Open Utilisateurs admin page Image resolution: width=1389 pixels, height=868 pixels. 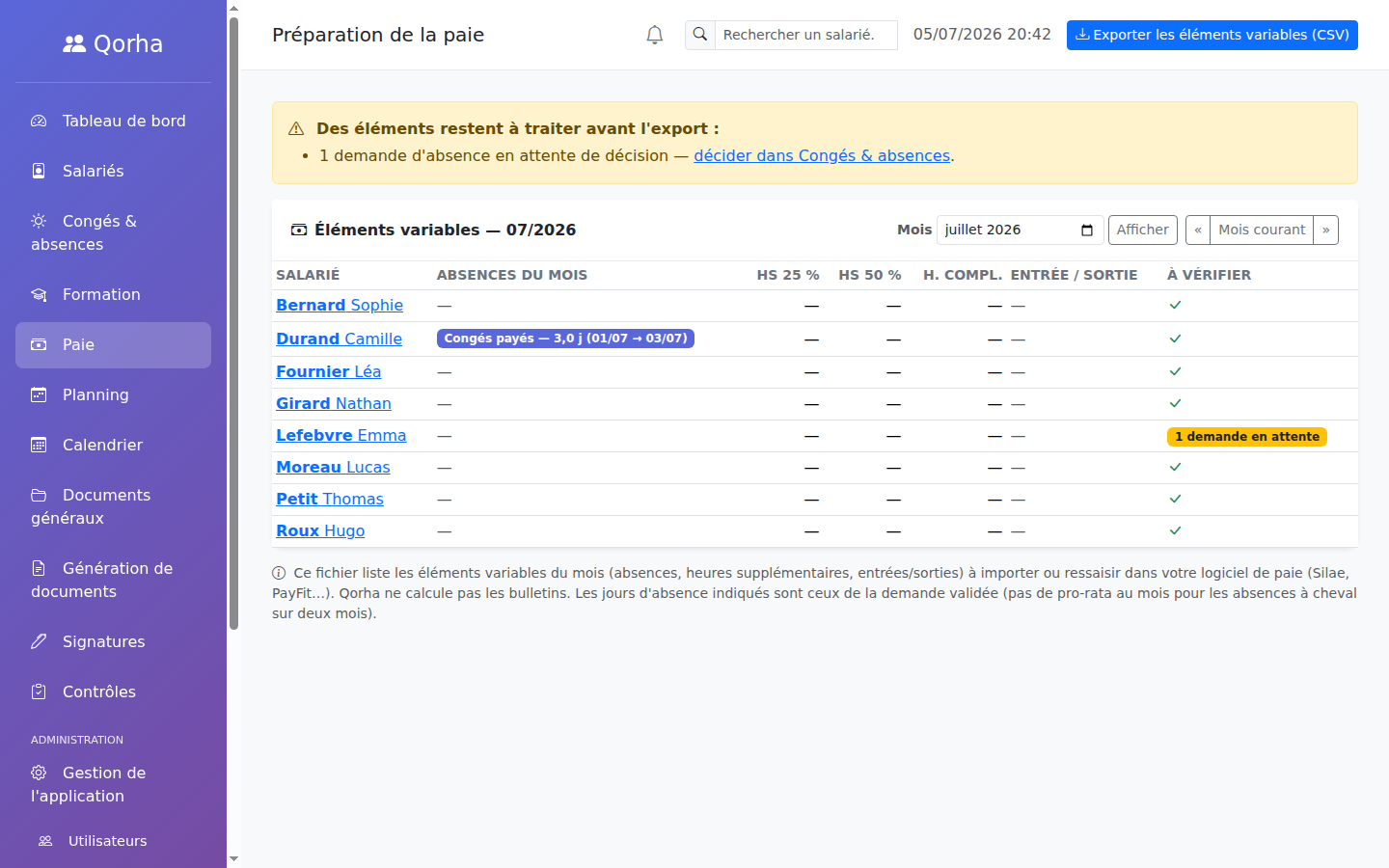(113, 841)
